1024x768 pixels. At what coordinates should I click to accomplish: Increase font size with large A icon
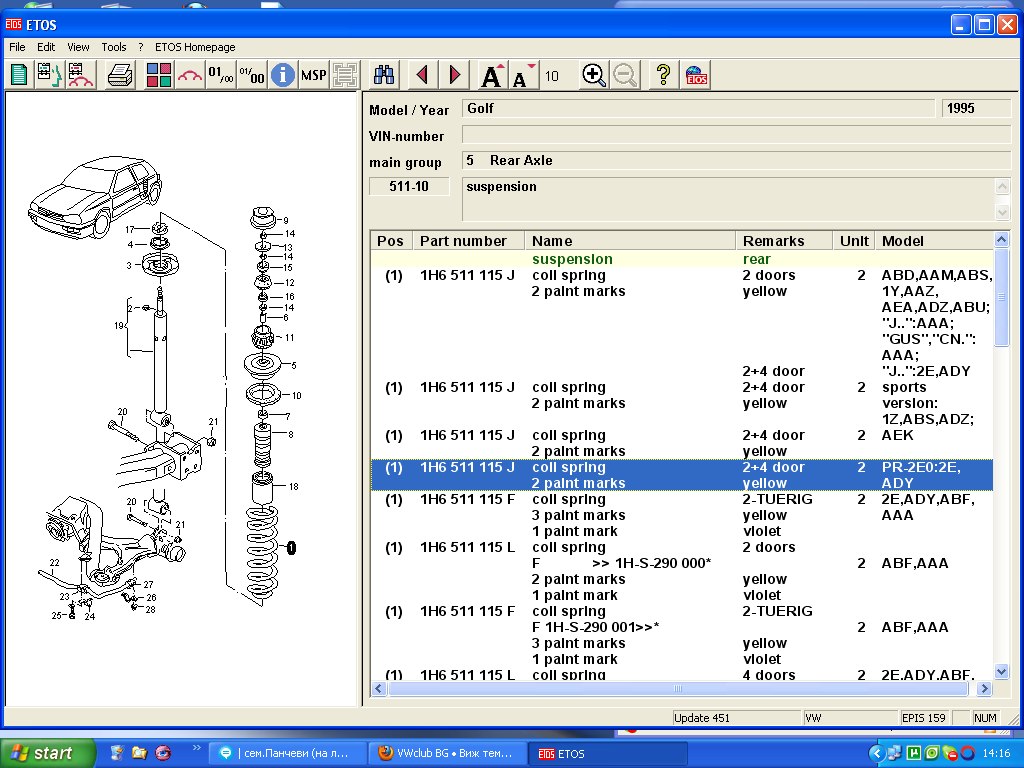tap(491, 75)
